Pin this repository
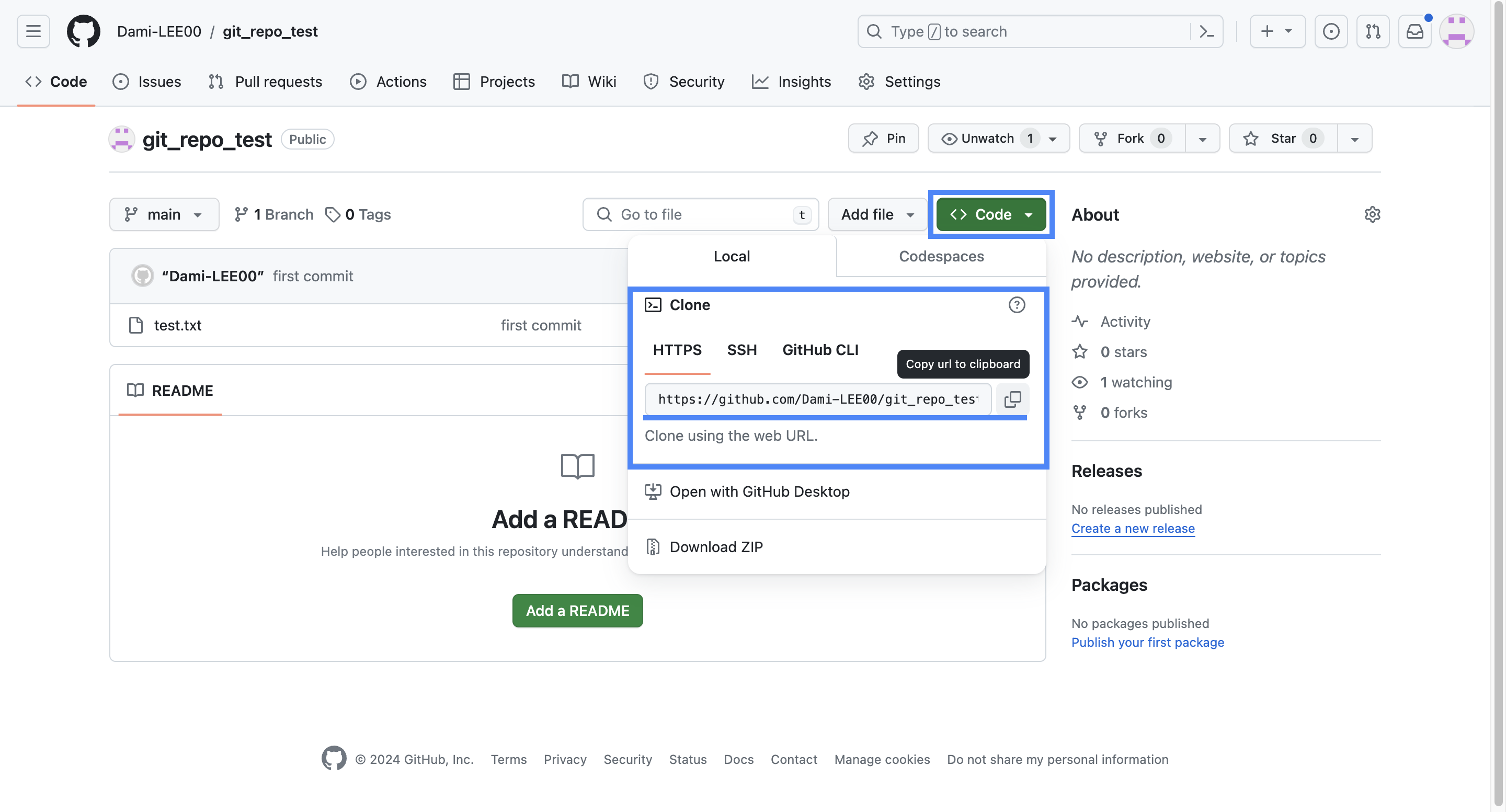Image resolution: width=1506 pixels, height=812 pixels. 883,138
